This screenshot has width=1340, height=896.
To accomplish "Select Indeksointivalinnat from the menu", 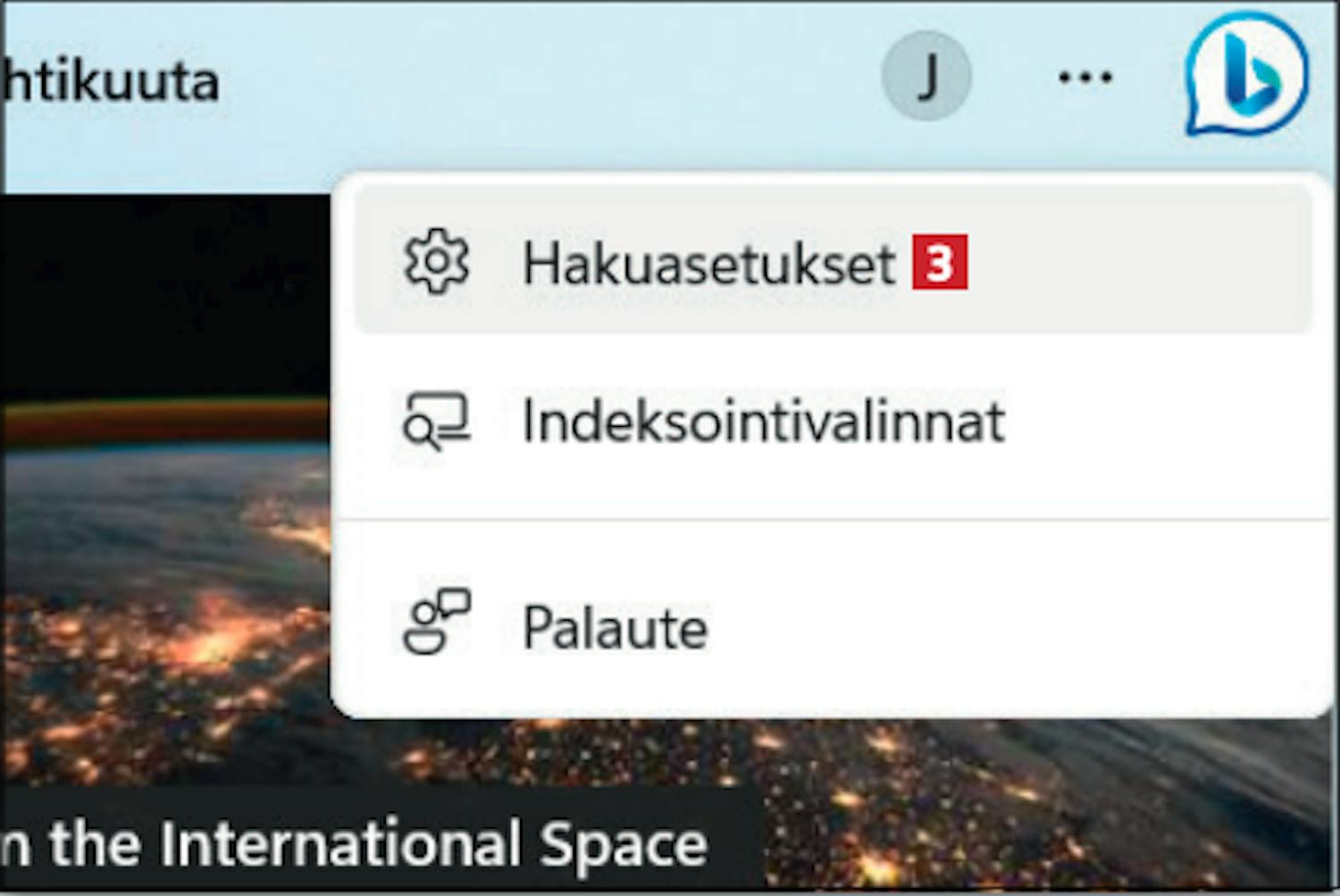I will tap(833, 421).
